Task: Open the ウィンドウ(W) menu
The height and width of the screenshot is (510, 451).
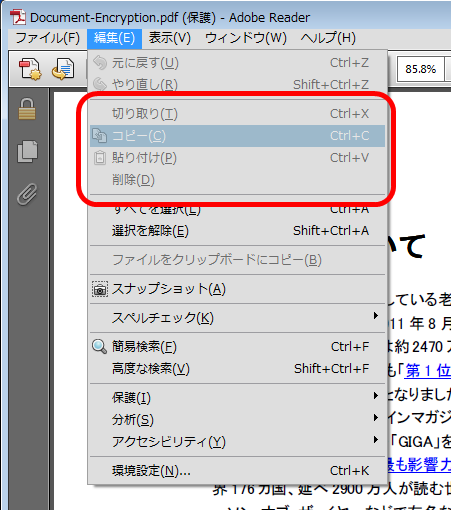Action: coord(246,38)
